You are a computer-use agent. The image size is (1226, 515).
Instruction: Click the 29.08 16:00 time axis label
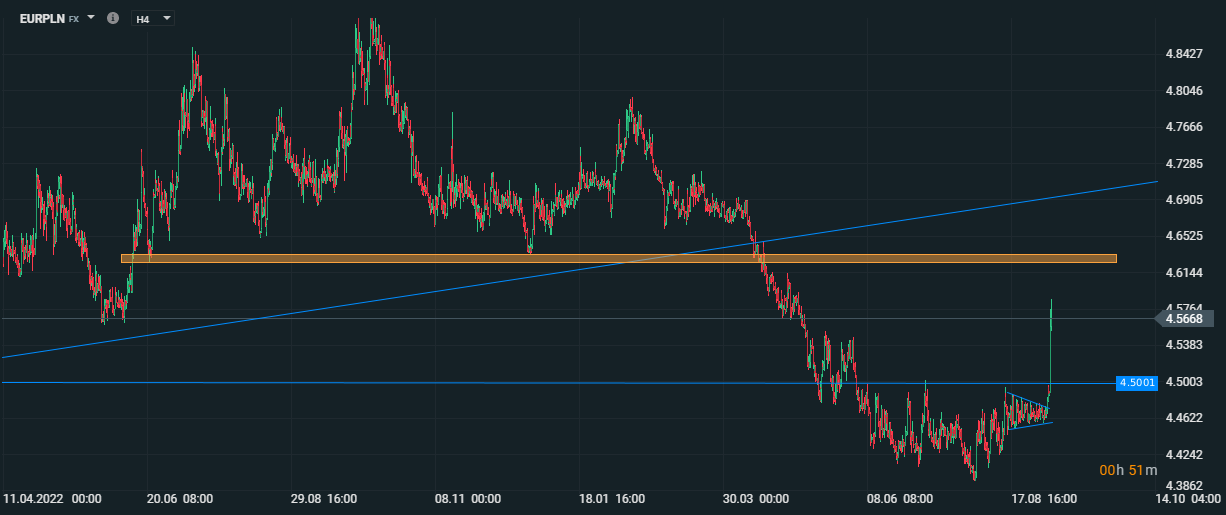325,498
